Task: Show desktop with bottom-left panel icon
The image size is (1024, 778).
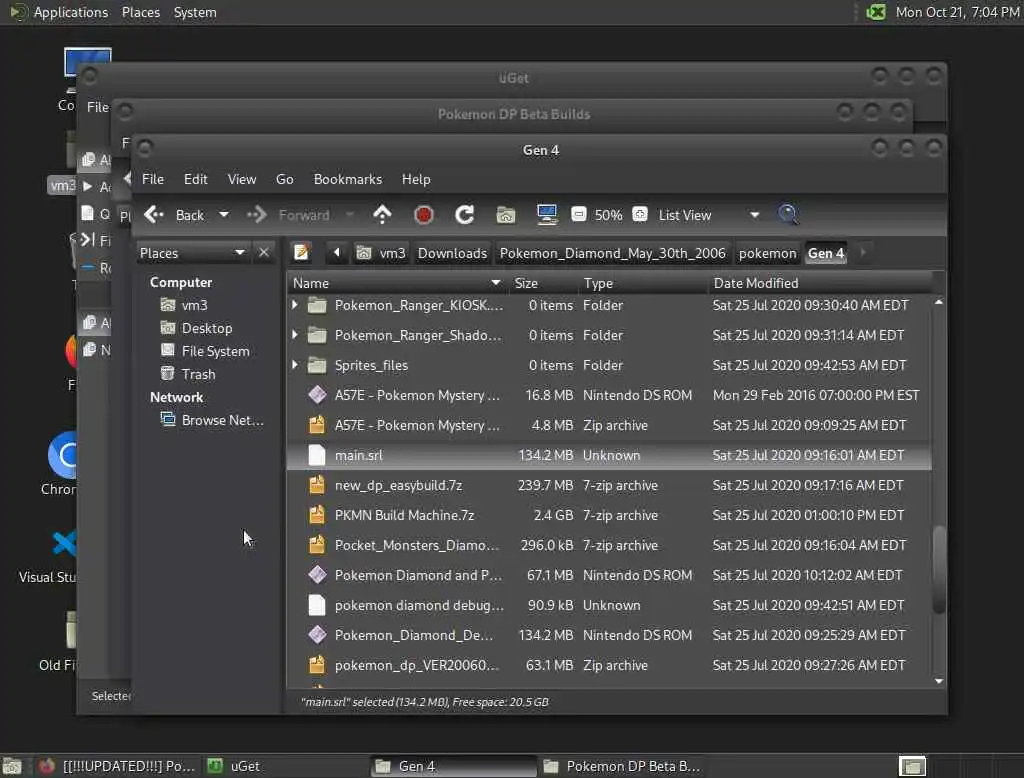Action: point(12,766)
